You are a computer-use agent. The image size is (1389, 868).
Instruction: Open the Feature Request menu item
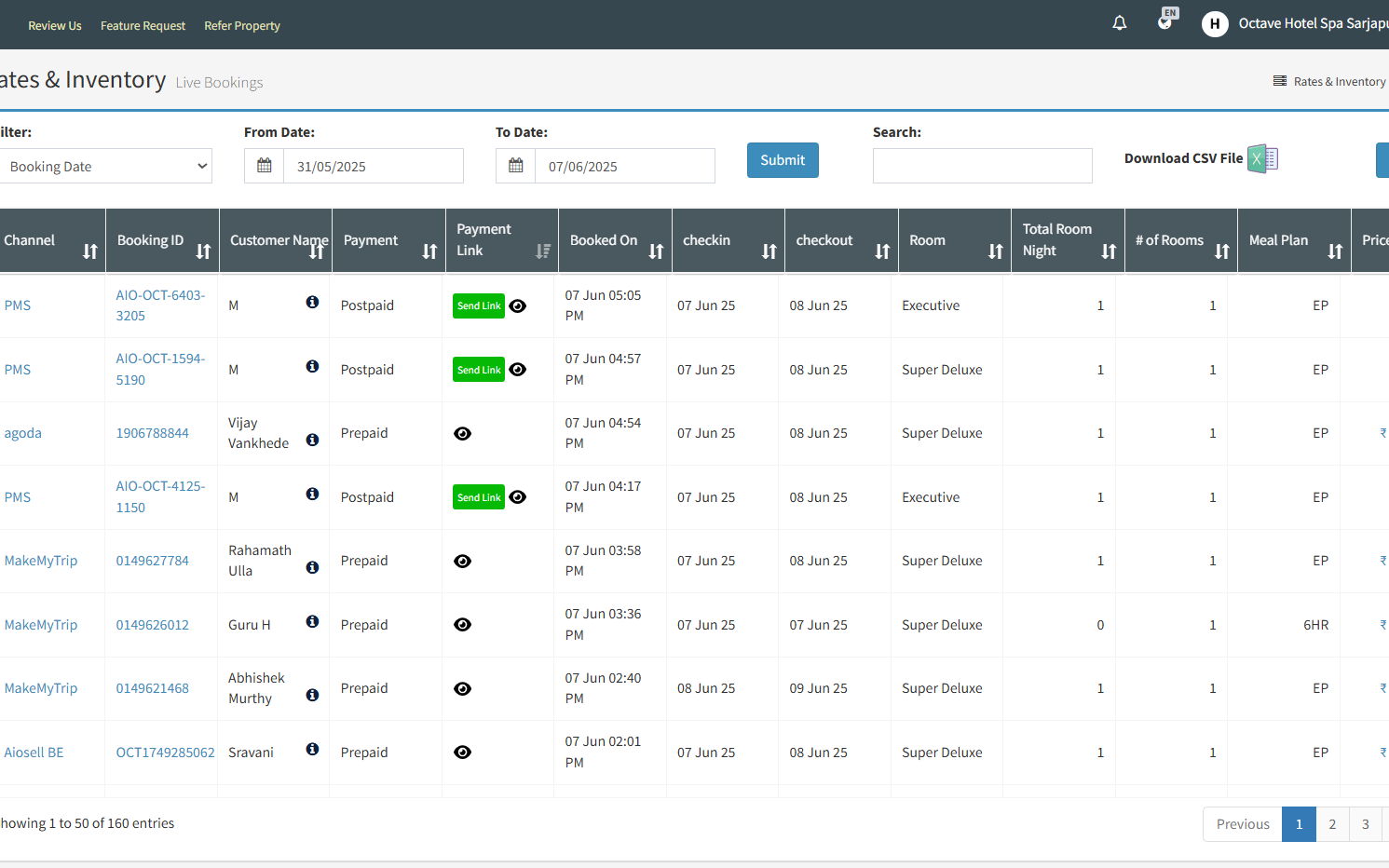(143, 26)
